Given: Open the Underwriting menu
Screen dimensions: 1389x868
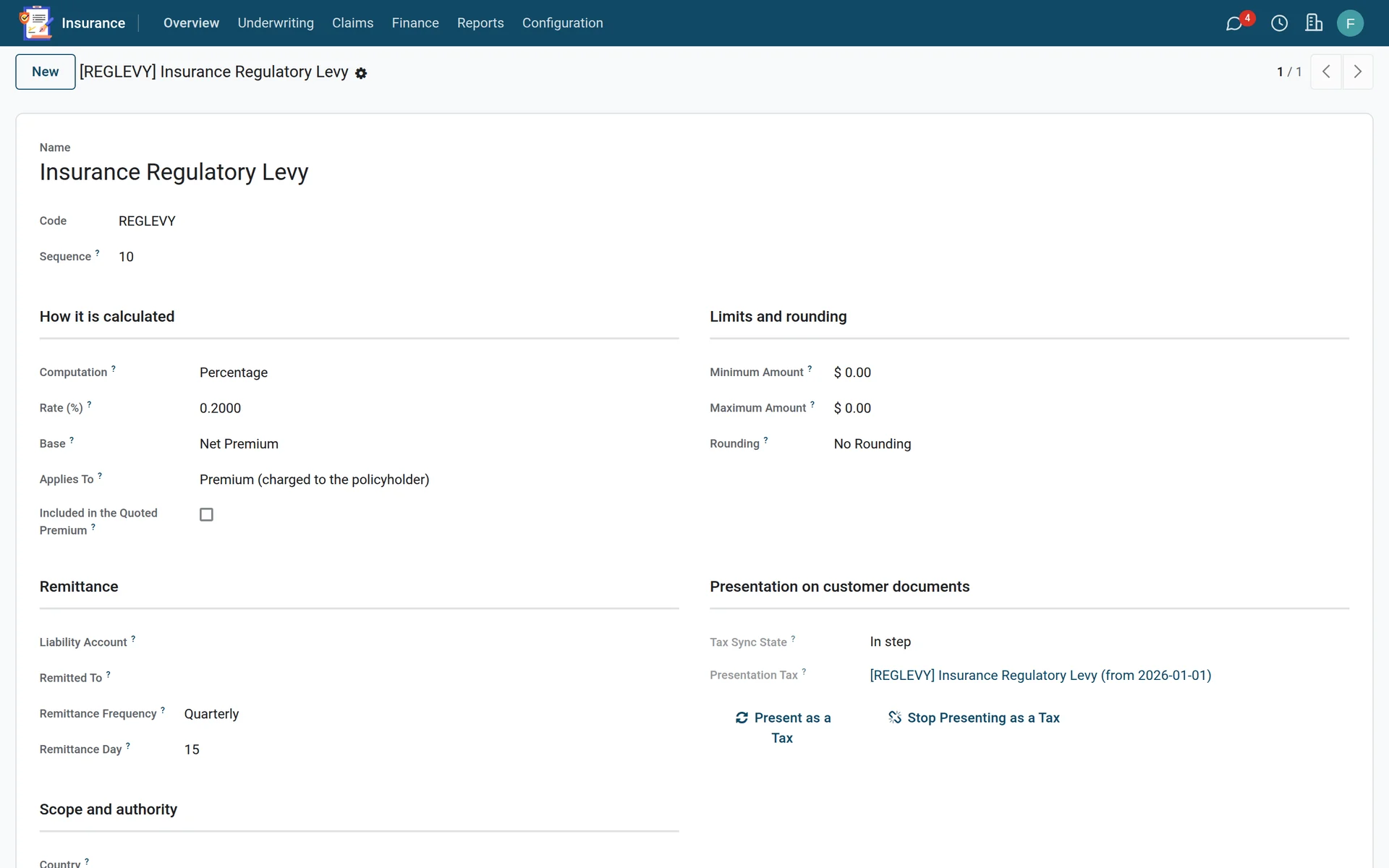Looking at the screenshot, I should (x=276, y=23).
